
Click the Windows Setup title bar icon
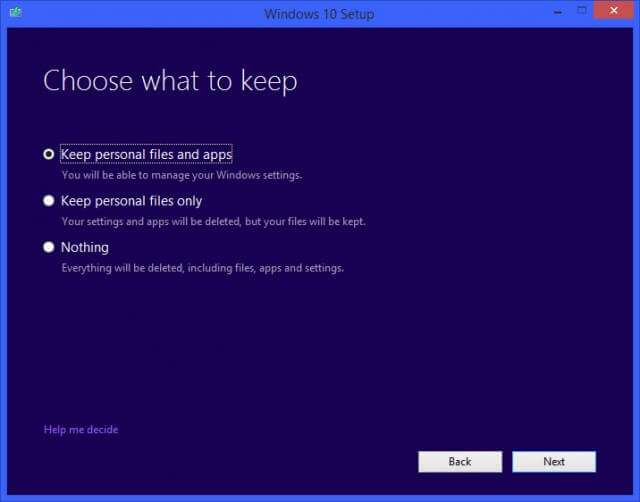tap(16, 12)
